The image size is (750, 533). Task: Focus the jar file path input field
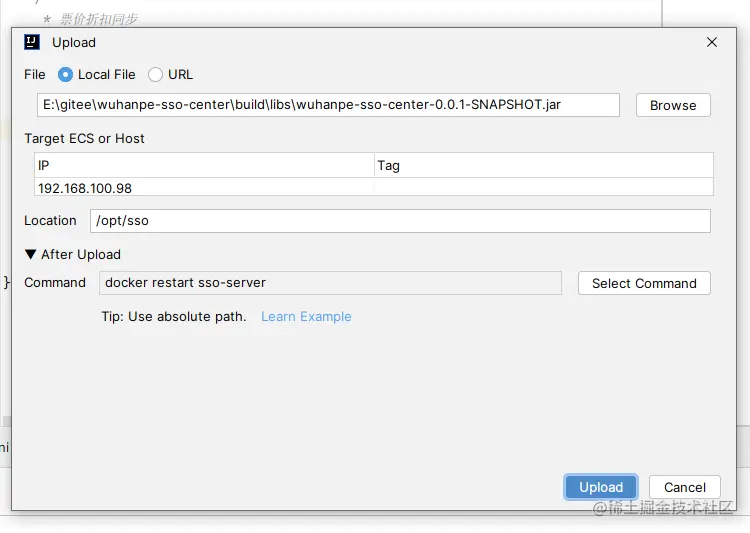point(328,105)
